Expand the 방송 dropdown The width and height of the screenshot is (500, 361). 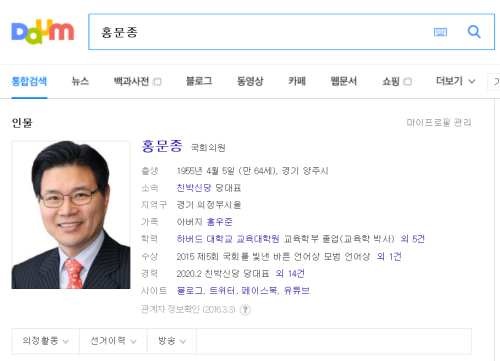click(172, 341)
